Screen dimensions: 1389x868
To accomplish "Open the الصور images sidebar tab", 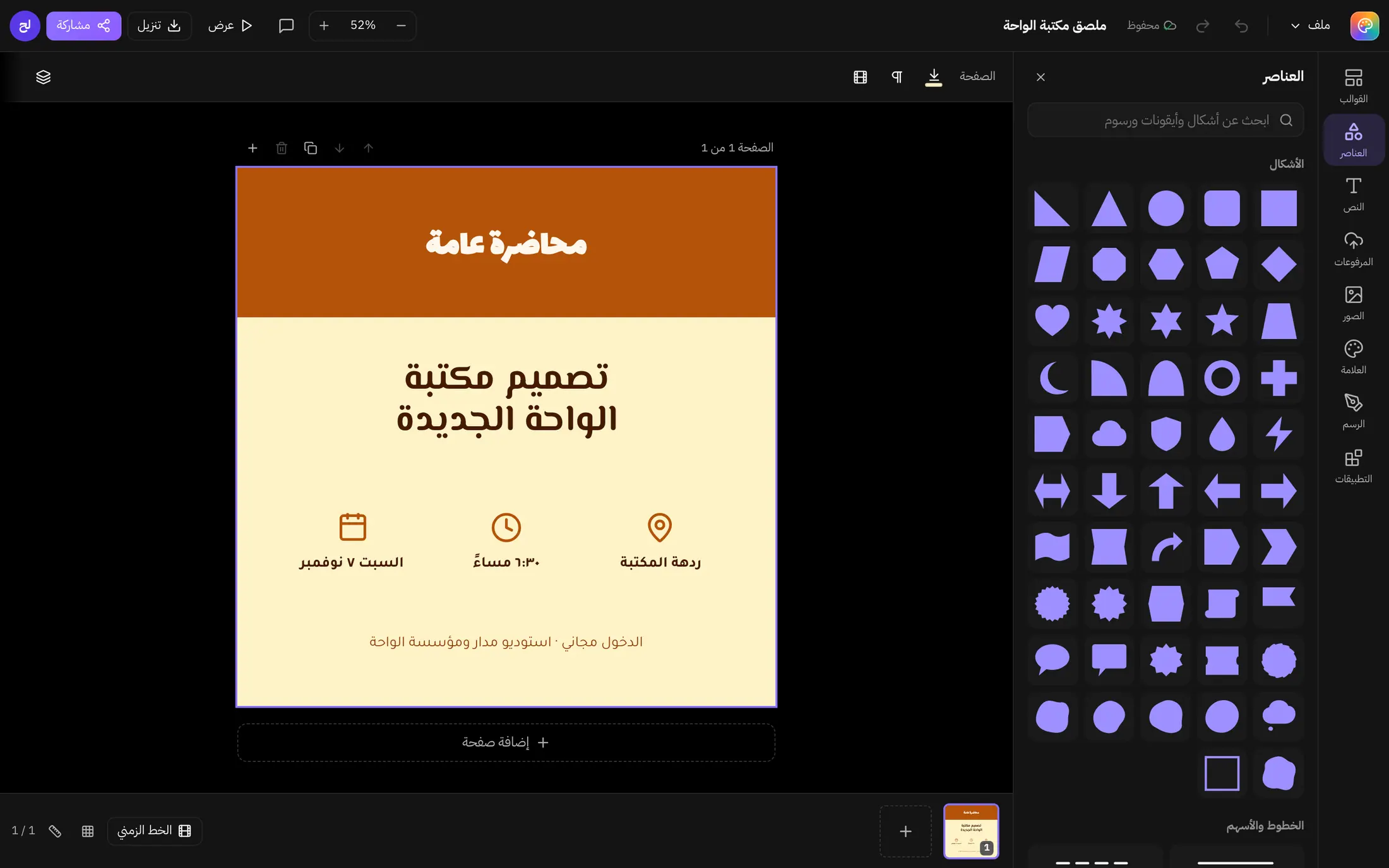I will pos(1353,303).
